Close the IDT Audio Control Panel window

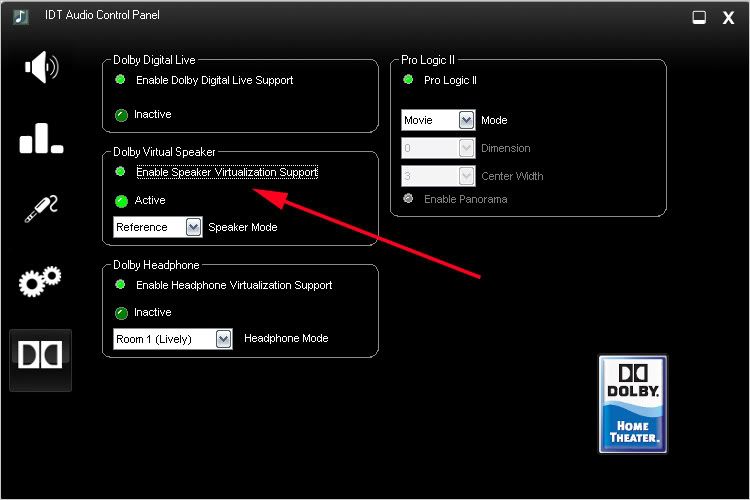(728, 18)
